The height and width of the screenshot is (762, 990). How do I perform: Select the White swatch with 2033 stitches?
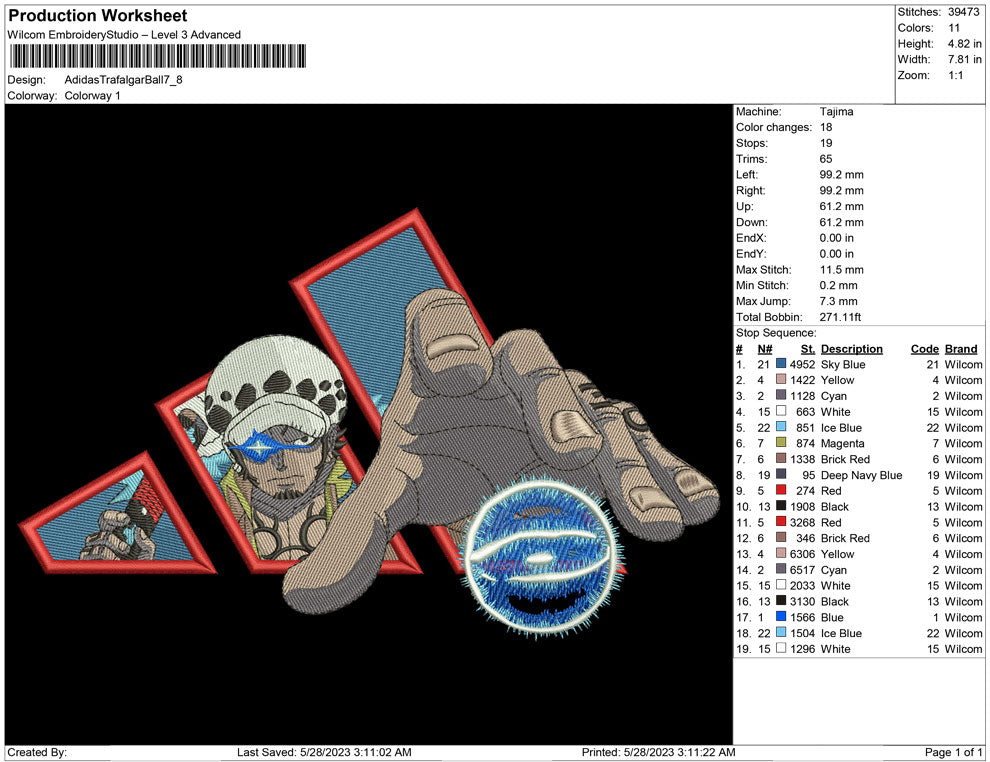(781, 585)
